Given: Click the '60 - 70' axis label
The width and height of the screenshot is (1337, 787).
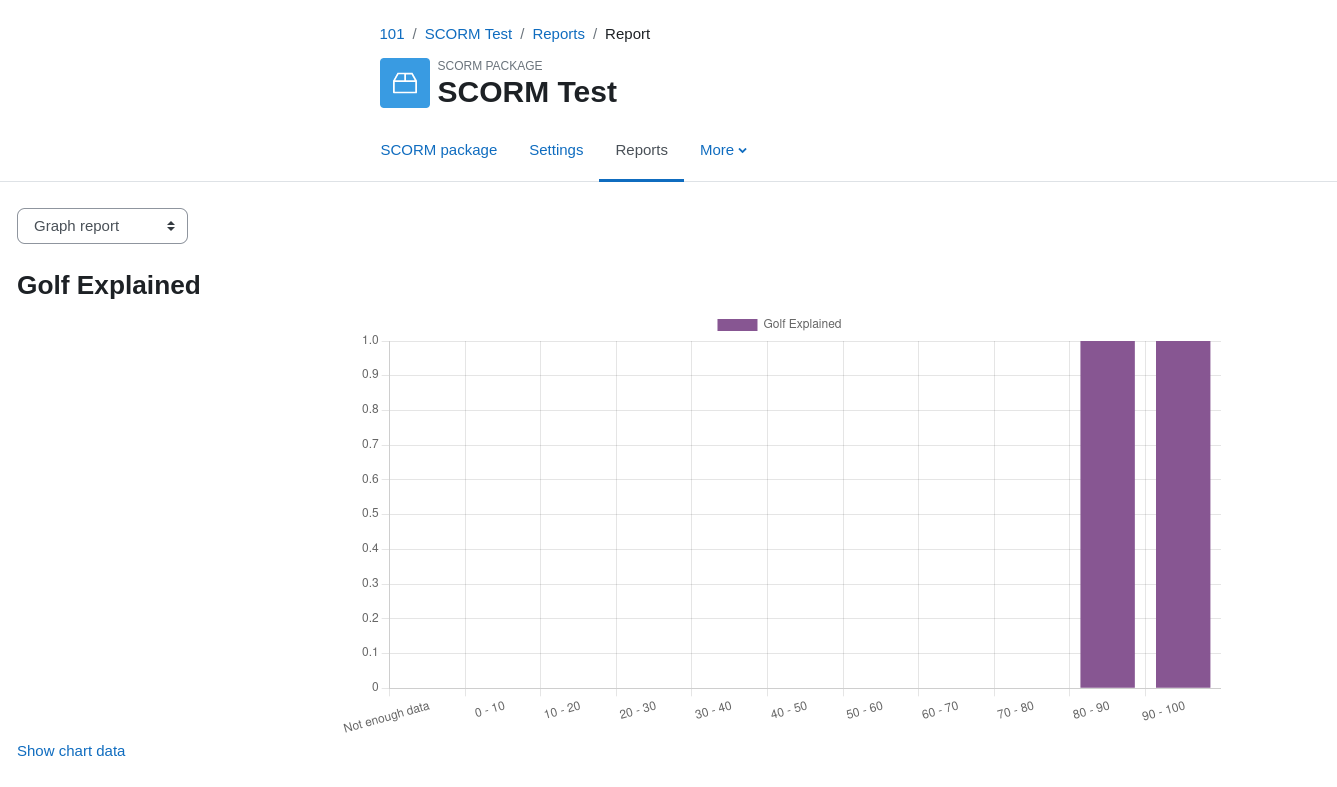Looking at the screenshot, I should tap(939, 710).
